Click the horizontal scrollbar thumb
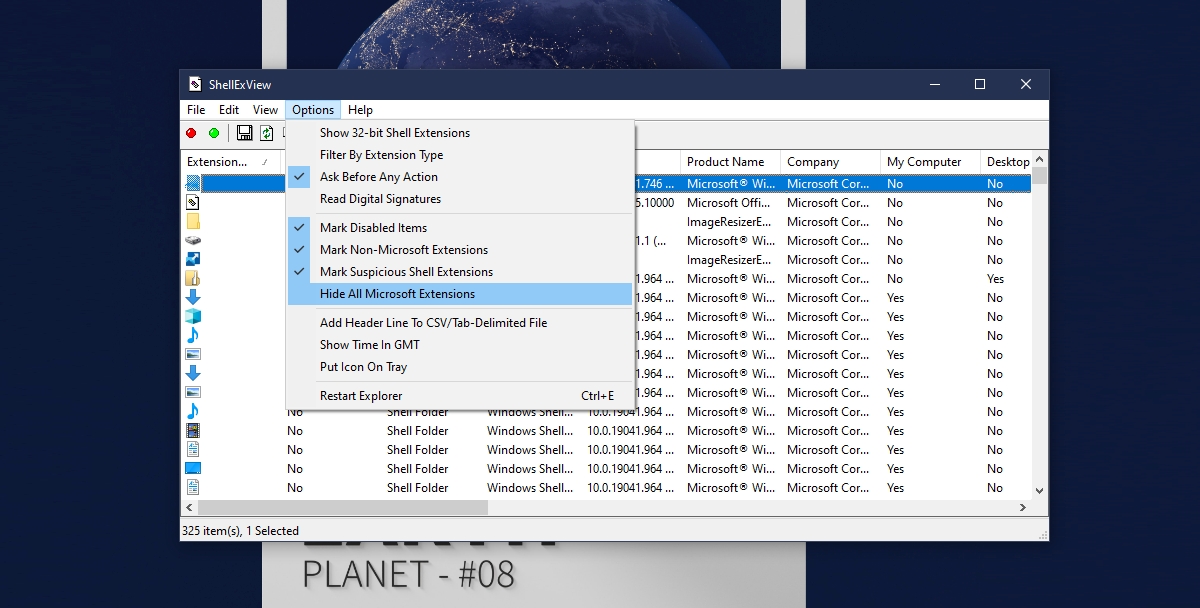1200x608 pixels. pos(343,508)
